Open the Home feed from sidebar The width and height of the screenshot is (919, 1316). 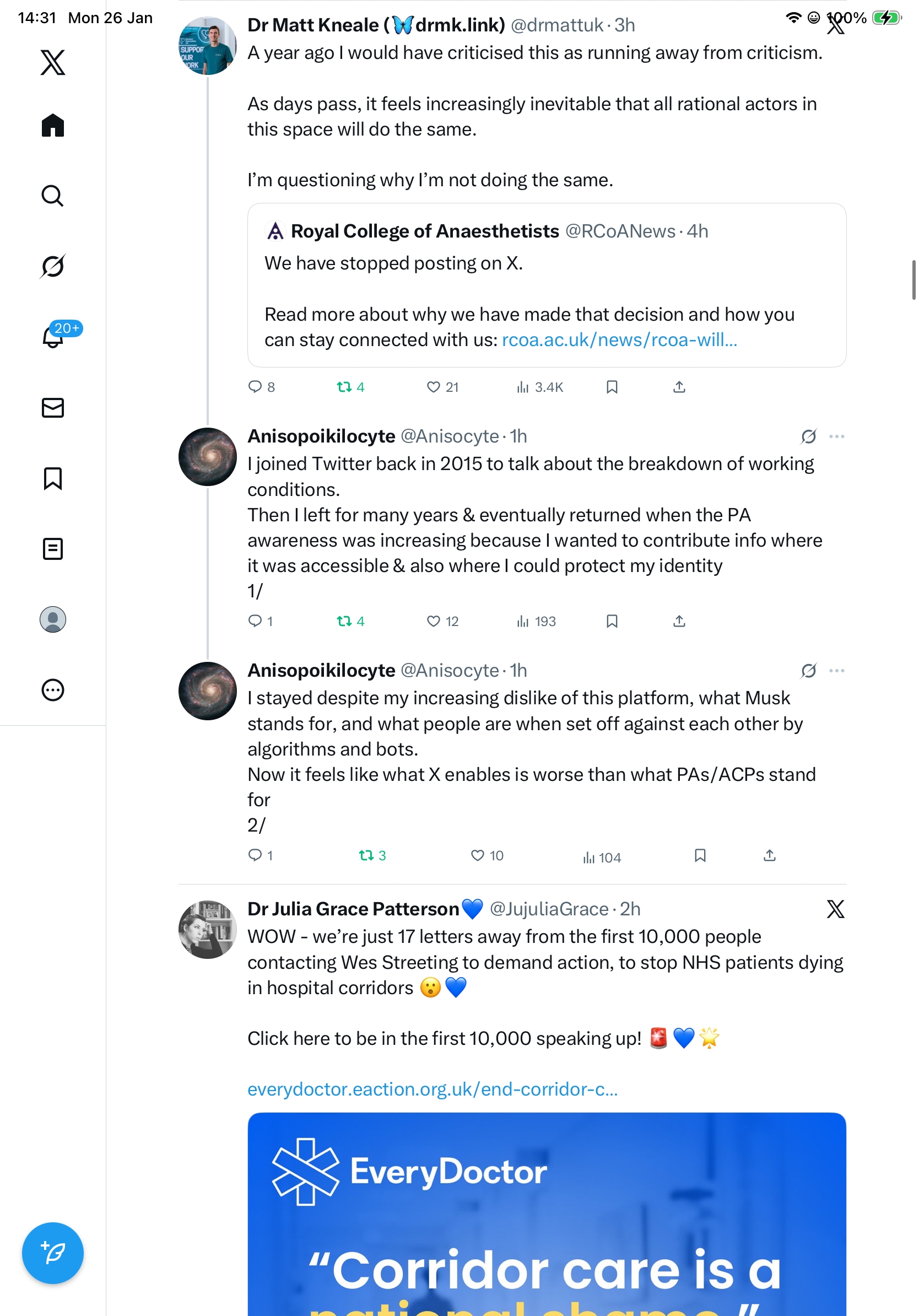[53, 126]
